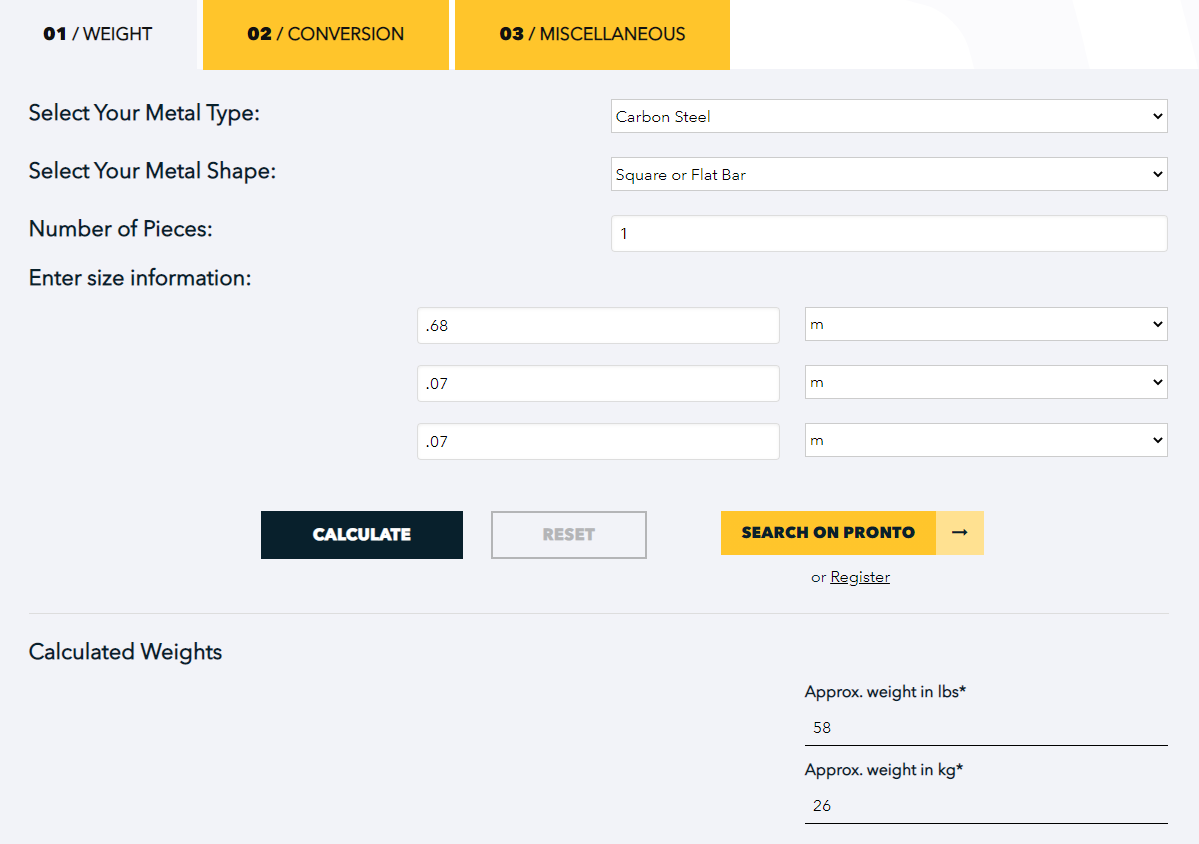The image size is (1199, 844).
Task: Follow the Register link
Action: point(859,577)
